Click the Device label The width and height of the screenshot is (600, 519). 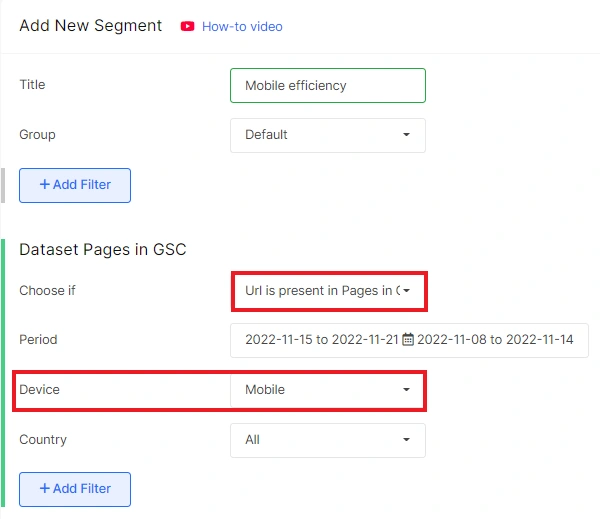pyautogui.click(x=39, y=390)
